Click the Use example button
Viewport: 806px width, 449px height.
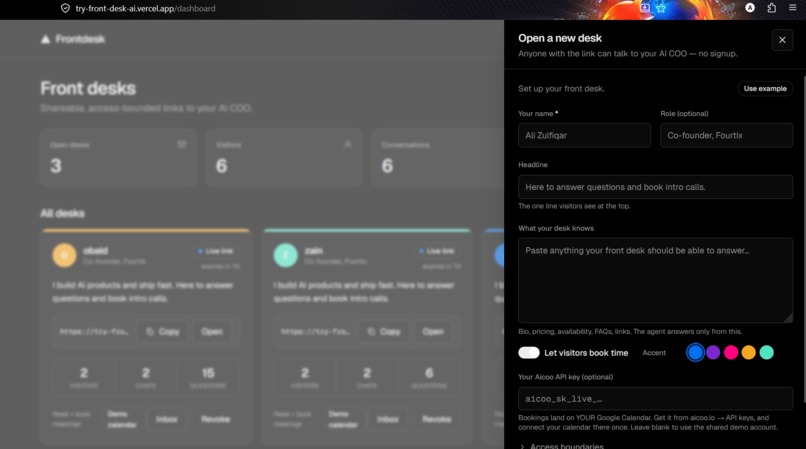[765, 88]
